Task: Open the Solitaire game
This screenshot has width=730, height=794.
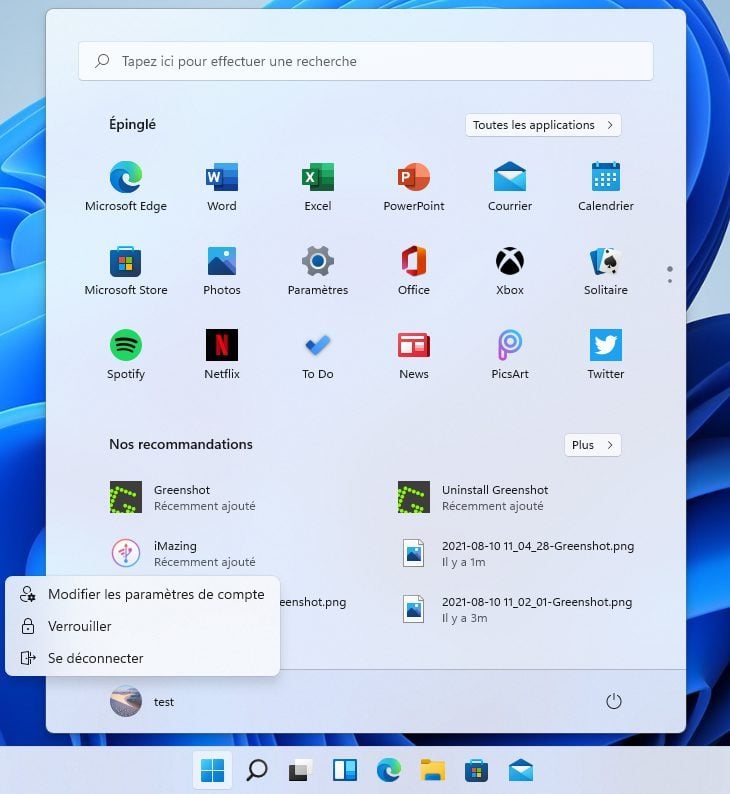Action: pos(605,270)
